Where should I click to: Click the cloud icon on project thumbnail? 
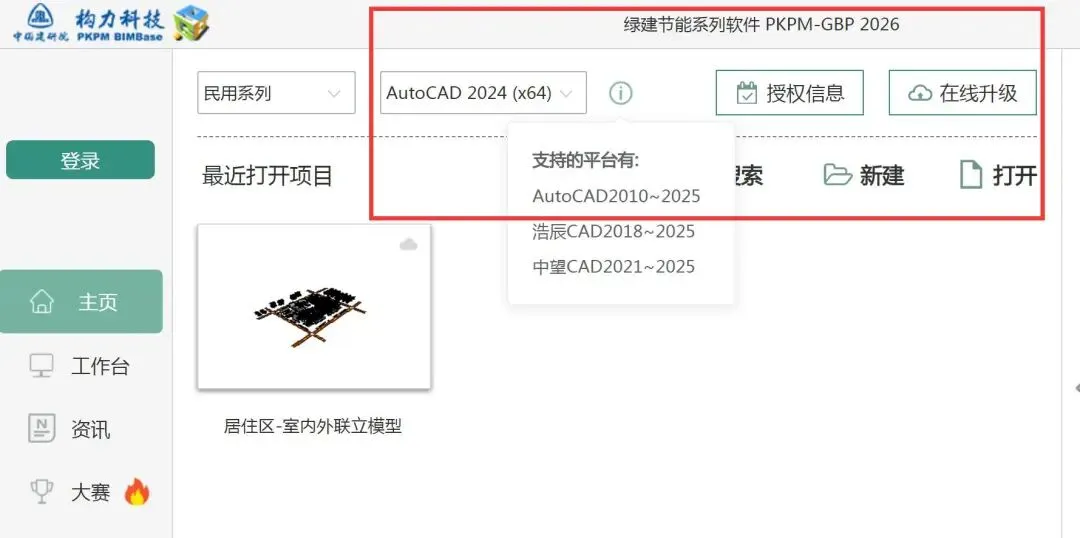(409, 244)
